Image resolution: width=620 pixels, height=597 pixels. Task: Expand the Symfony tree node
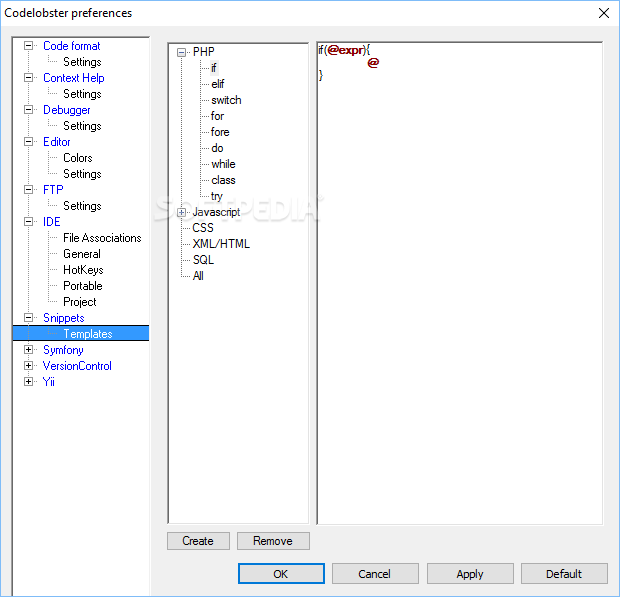pos(28,350)
